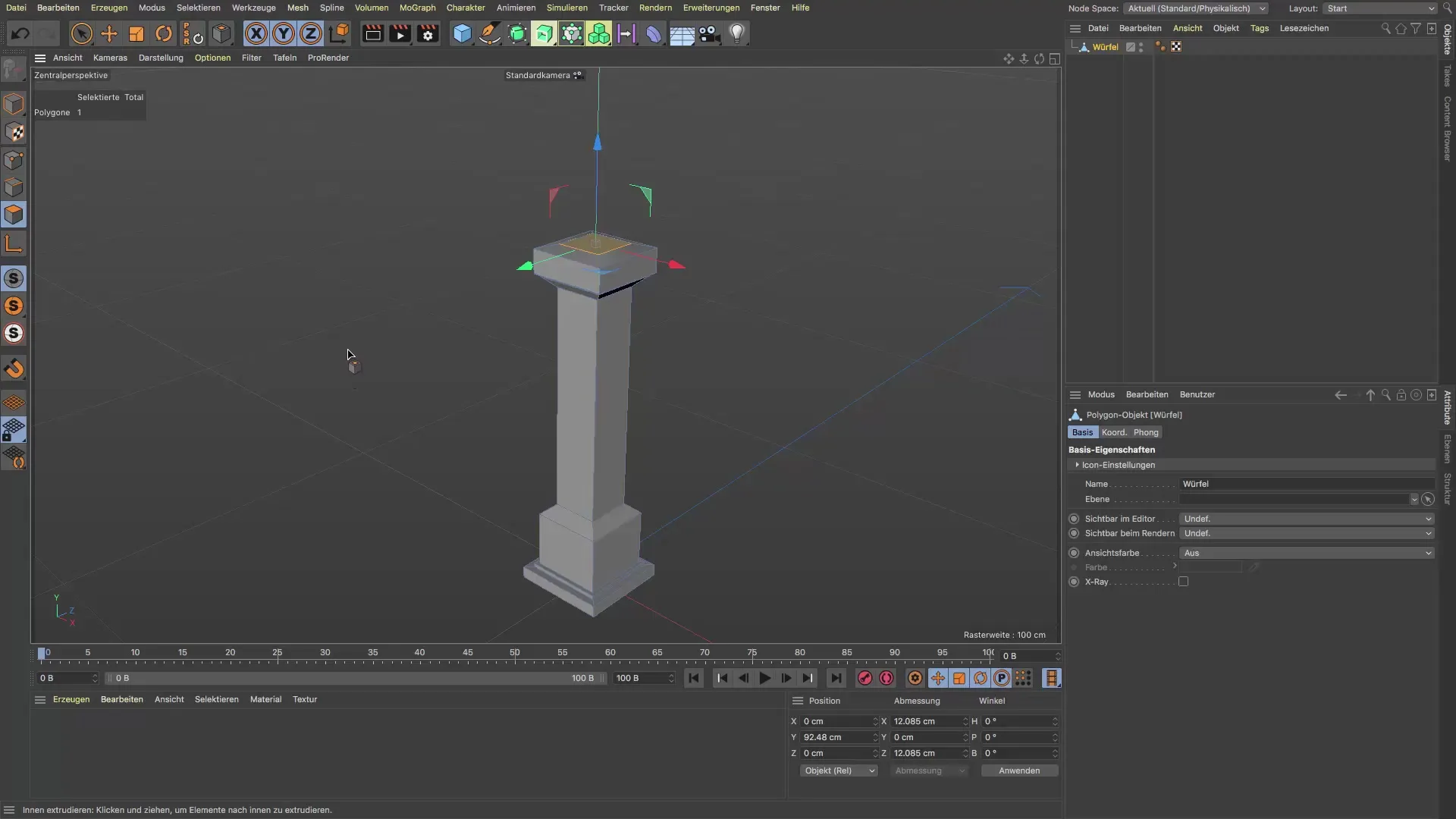Screen dimensions: 1456x819
Task: Open the viewport Kameras menu
Action: click(110, 58)
